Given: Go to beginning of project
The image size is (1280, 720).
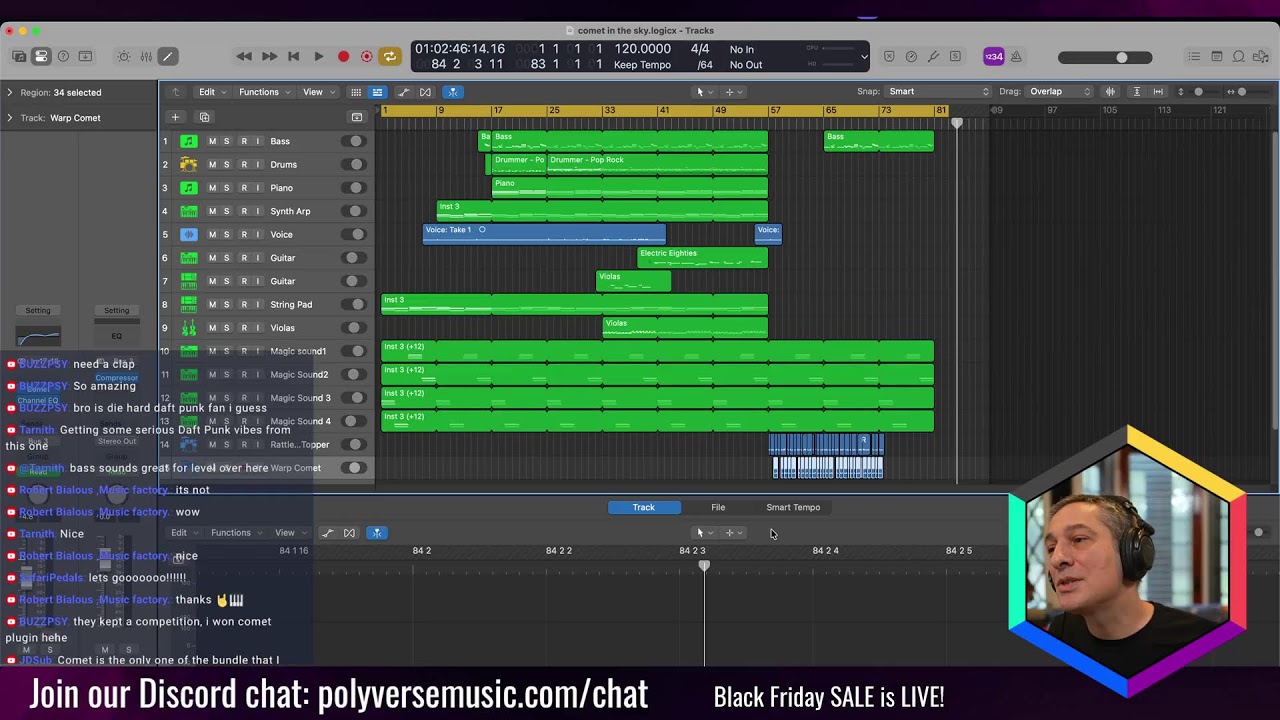Looking at the screenshot, I should point(293,57).
